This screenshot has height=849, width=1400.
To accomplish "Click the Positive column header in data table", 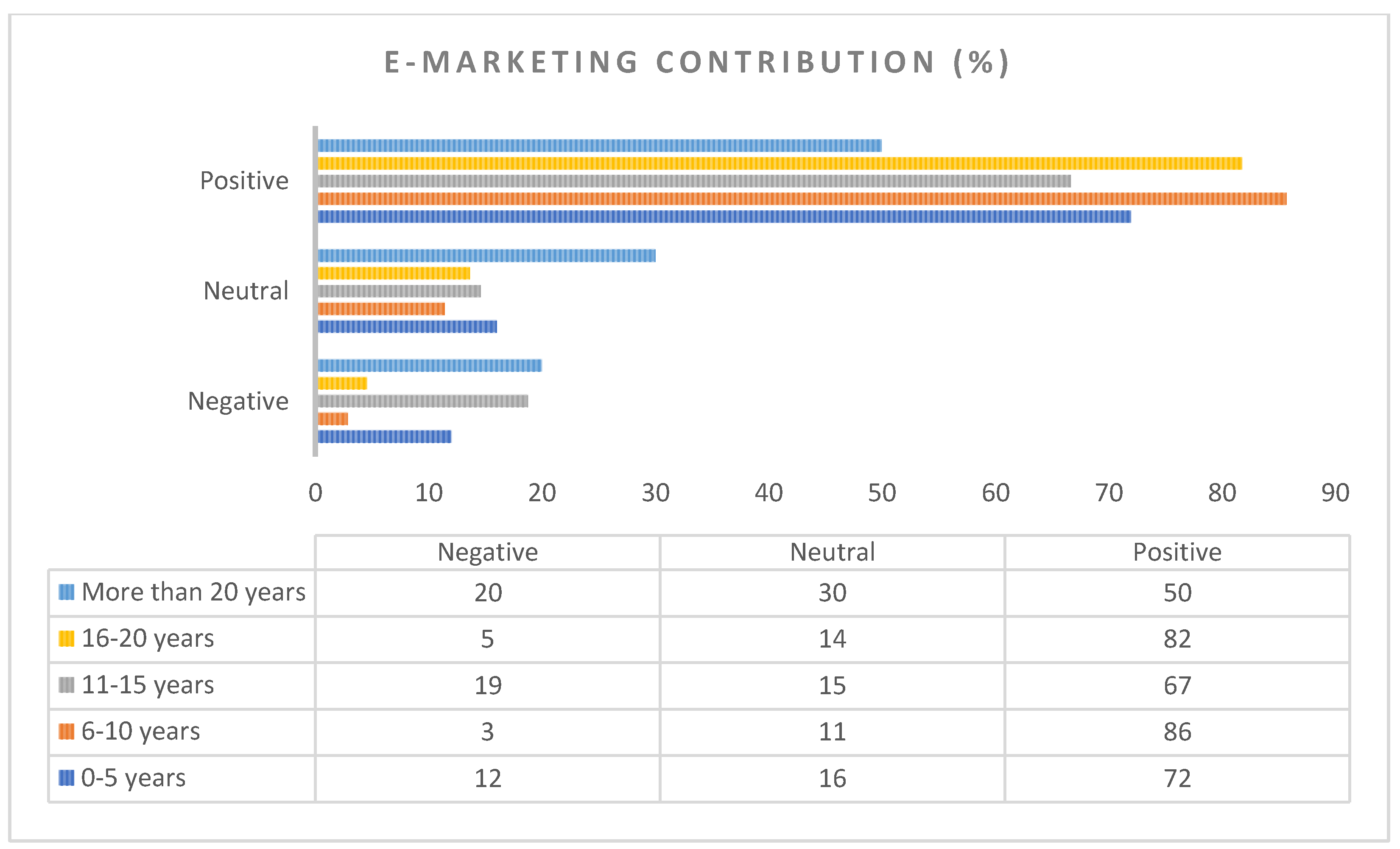I will [x=1177, y=553].
